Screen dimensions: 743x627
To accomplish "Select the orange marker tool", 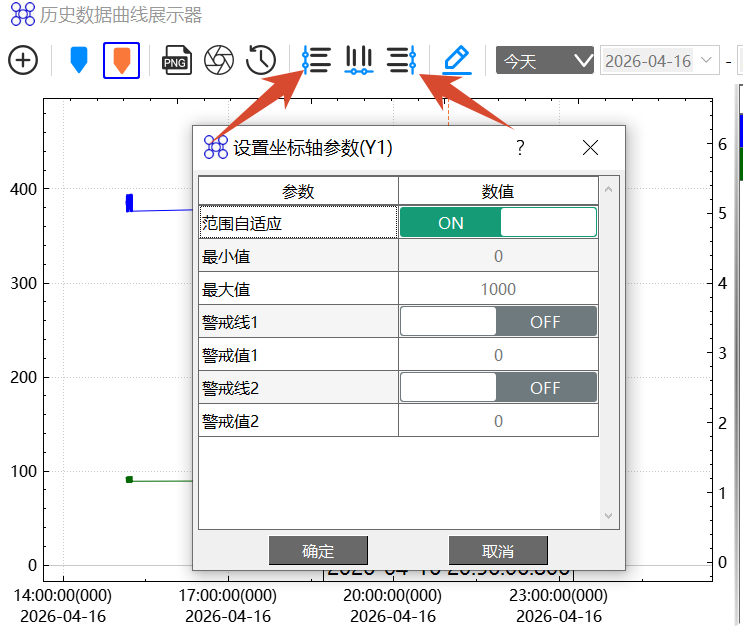I will [x=121, y=60].
